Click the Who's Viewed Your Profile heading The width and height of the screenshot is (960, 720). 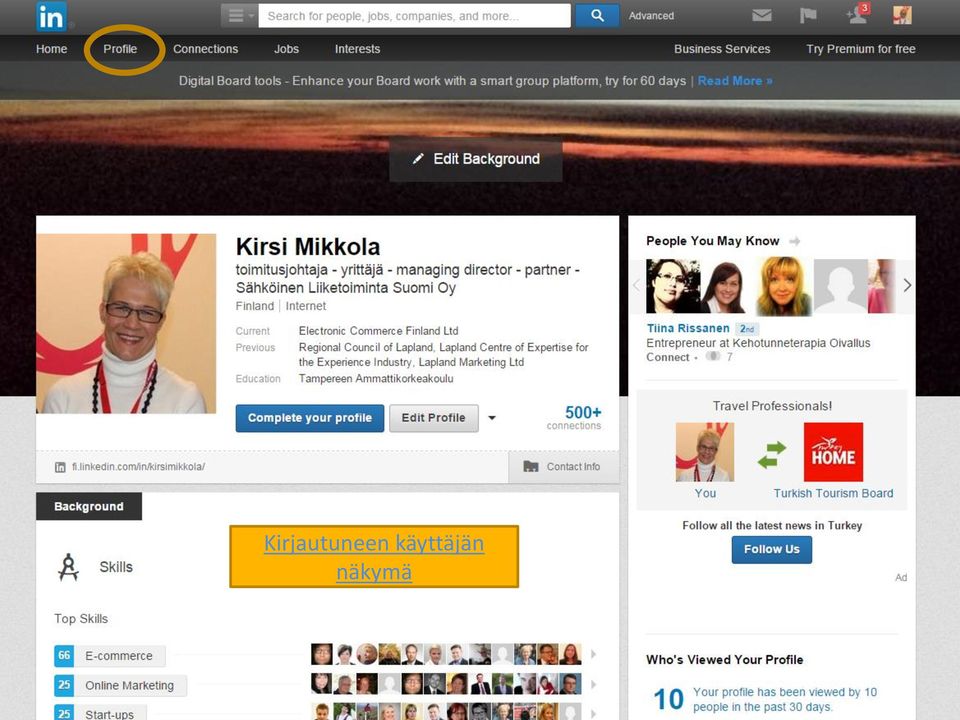click(725, 660)
